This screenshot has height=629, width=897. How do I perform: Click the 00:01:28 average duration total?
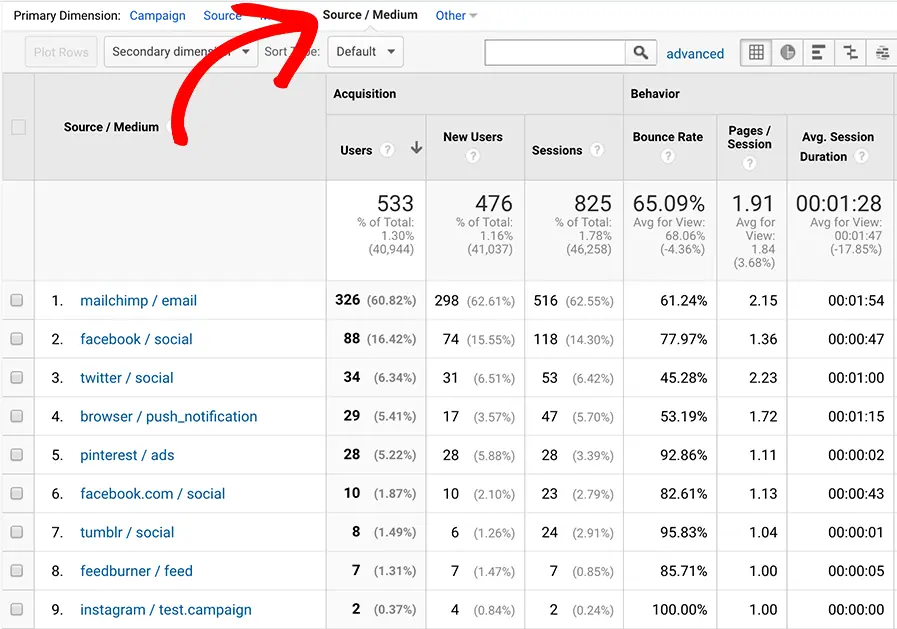(839, 204)
